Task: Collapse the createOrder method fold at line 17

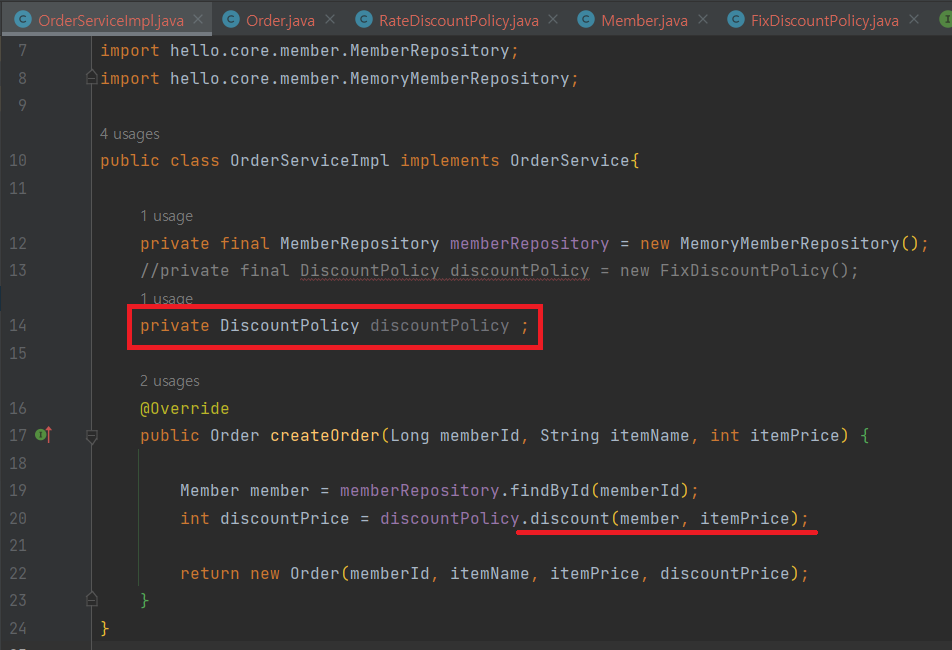Action: tap(92, 436)
